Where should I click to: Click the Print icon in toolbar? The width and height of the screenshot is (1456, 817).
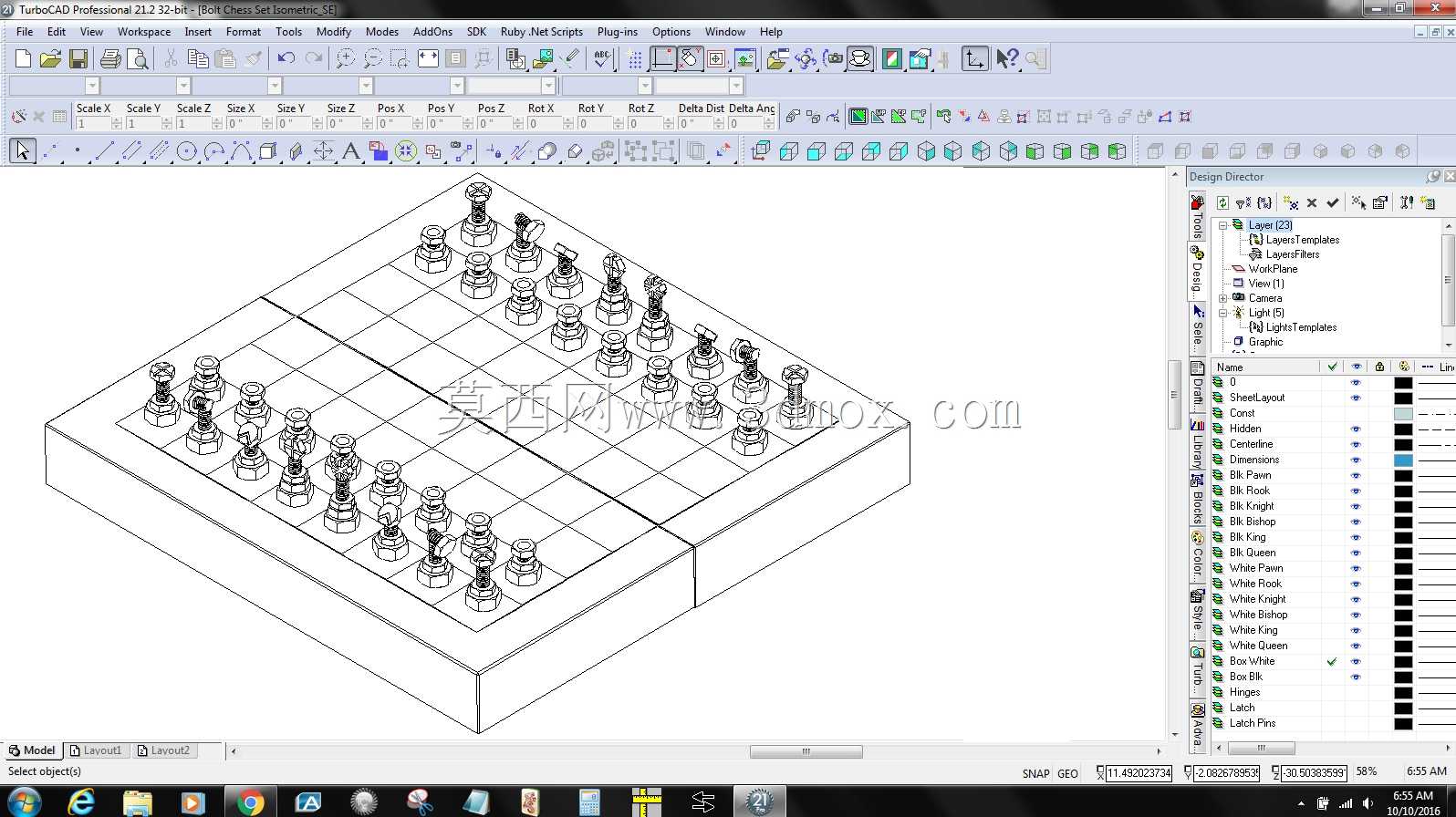tap(110, 59)
